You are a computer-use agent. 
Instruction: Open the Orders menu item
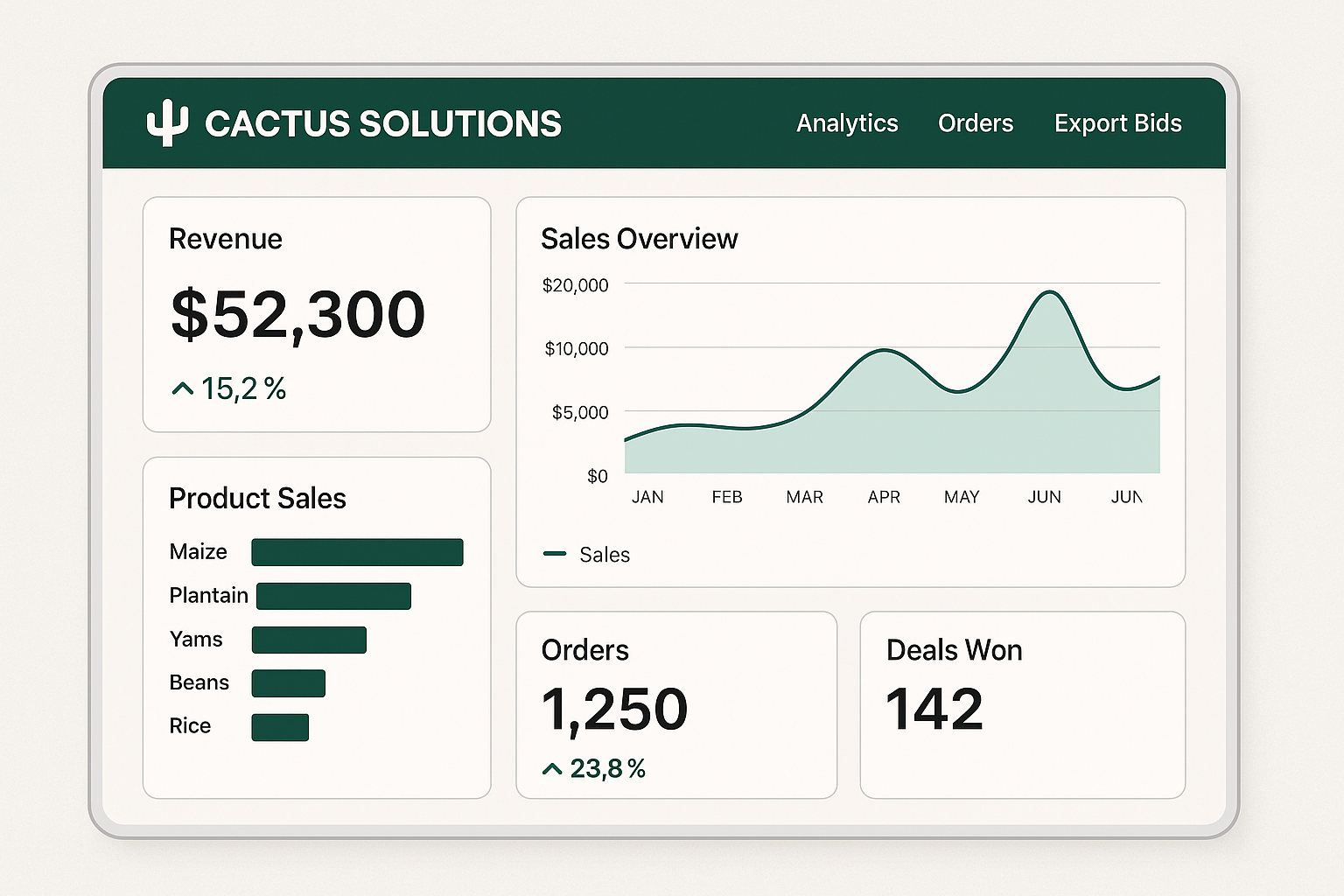(x=976, y=123)
